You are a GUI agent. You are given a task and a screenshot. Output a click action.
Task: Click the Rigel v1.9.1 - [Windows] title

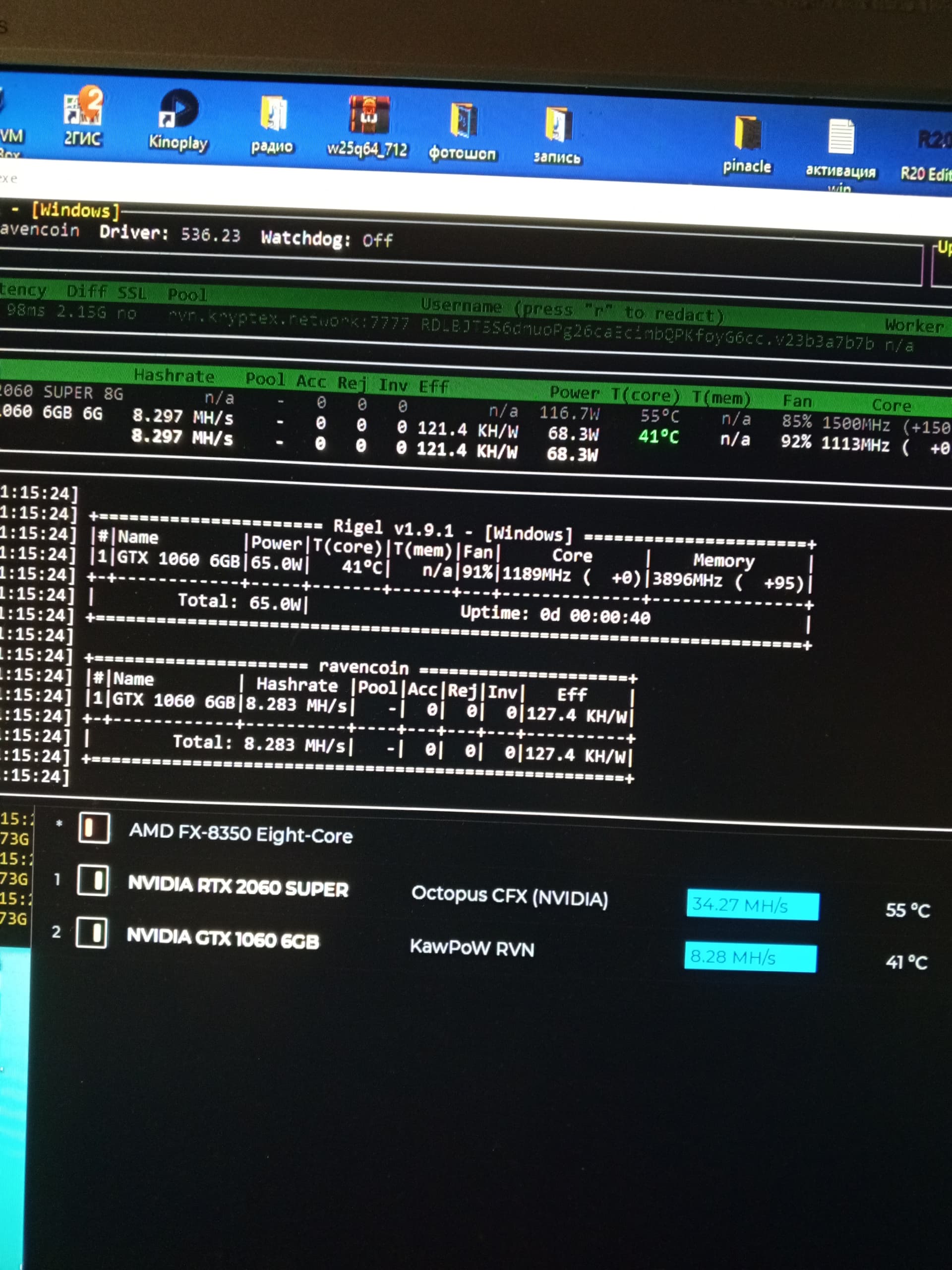click(453, 530)
